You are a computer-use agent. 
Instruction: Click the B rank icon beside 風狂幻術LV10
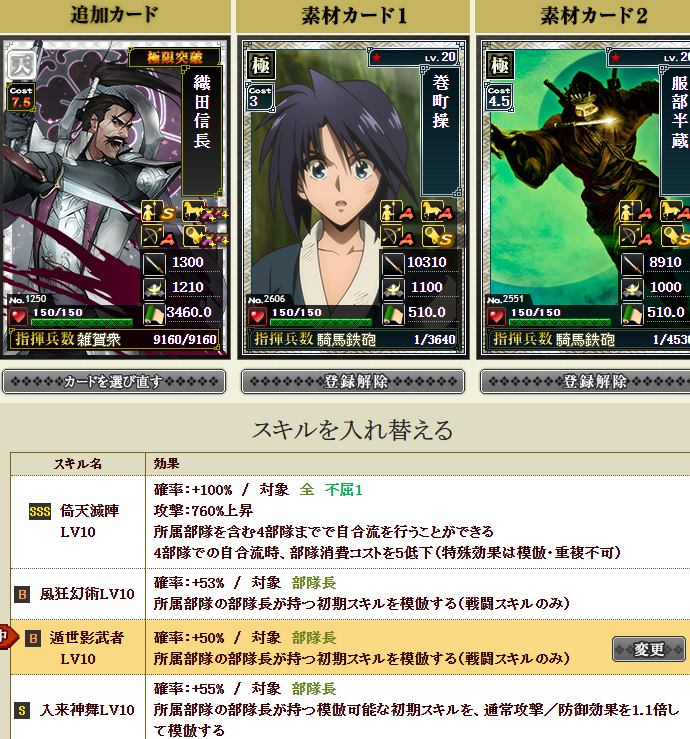[x=22, y=594]
